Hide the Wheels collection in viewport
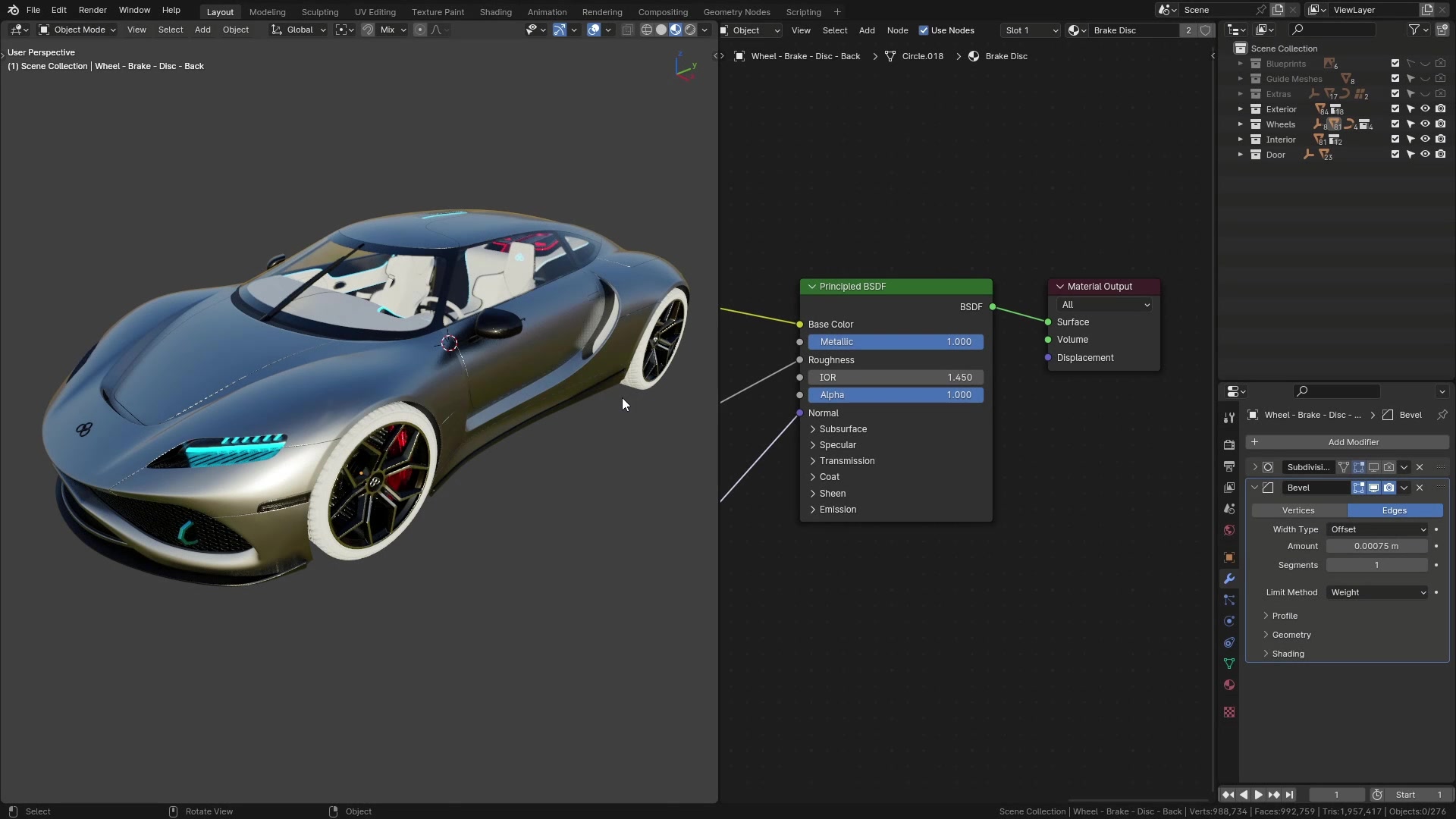Screen dimensions: 1456x819 click(x=1425, y=124)
